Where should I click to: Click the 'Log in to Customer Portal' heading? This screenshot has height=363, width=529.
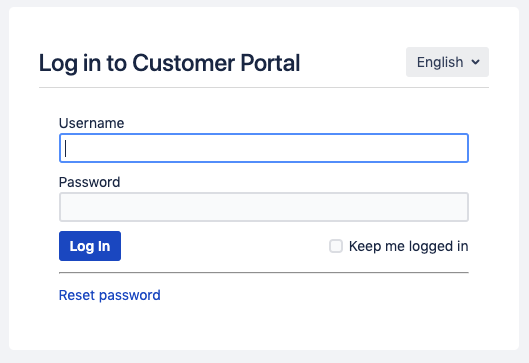[169, 63]
